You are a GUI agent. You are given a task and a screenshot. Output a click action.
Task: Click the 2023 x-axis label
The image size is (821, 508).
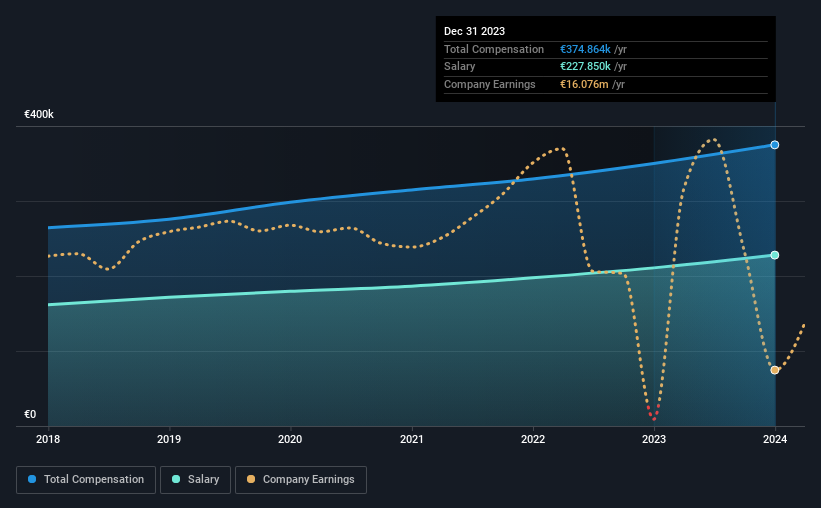coord(654,439)
